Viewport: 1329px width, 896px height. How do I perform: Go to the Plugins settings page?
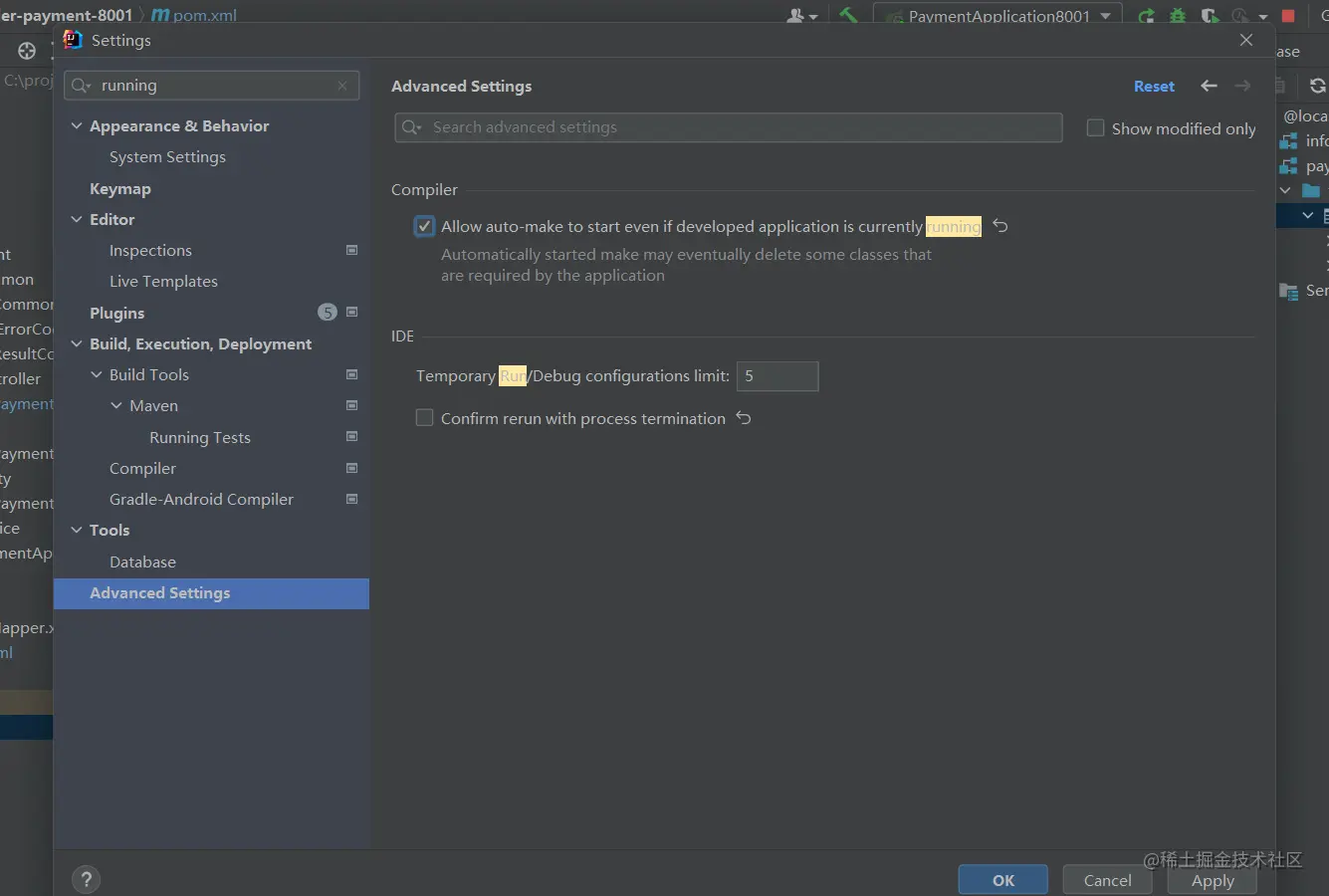click(x=116, y=313)
